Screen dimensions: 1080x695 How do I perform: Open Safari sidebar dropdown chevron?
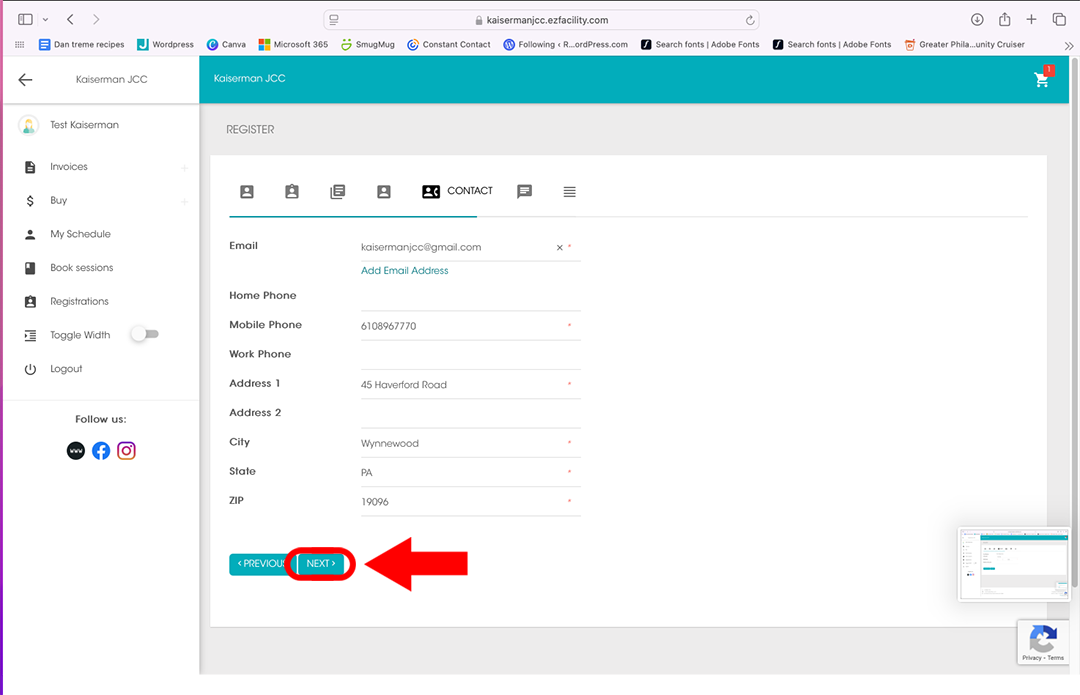tap(45, 20)
